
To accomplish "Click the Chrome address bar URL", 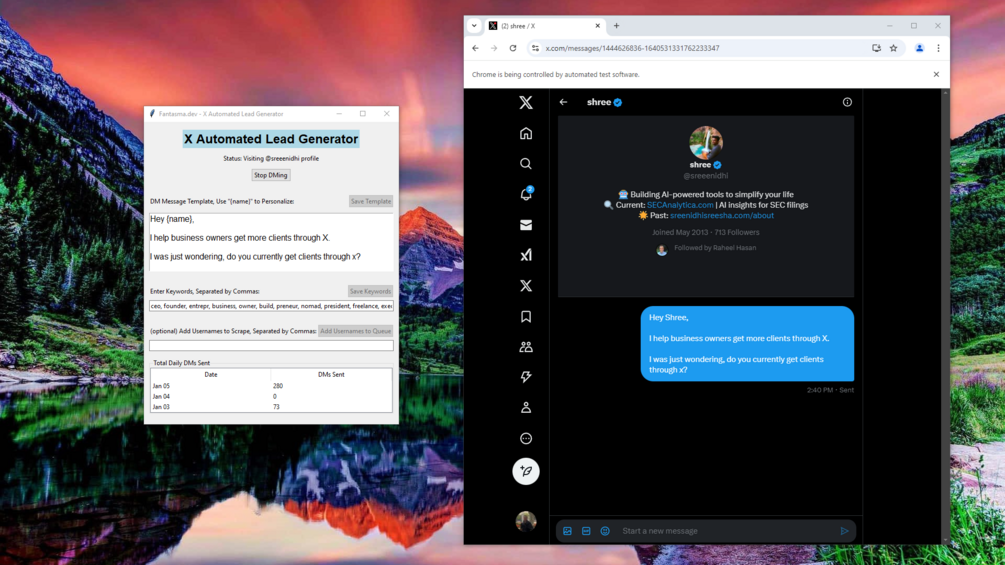I will [632, 48].
